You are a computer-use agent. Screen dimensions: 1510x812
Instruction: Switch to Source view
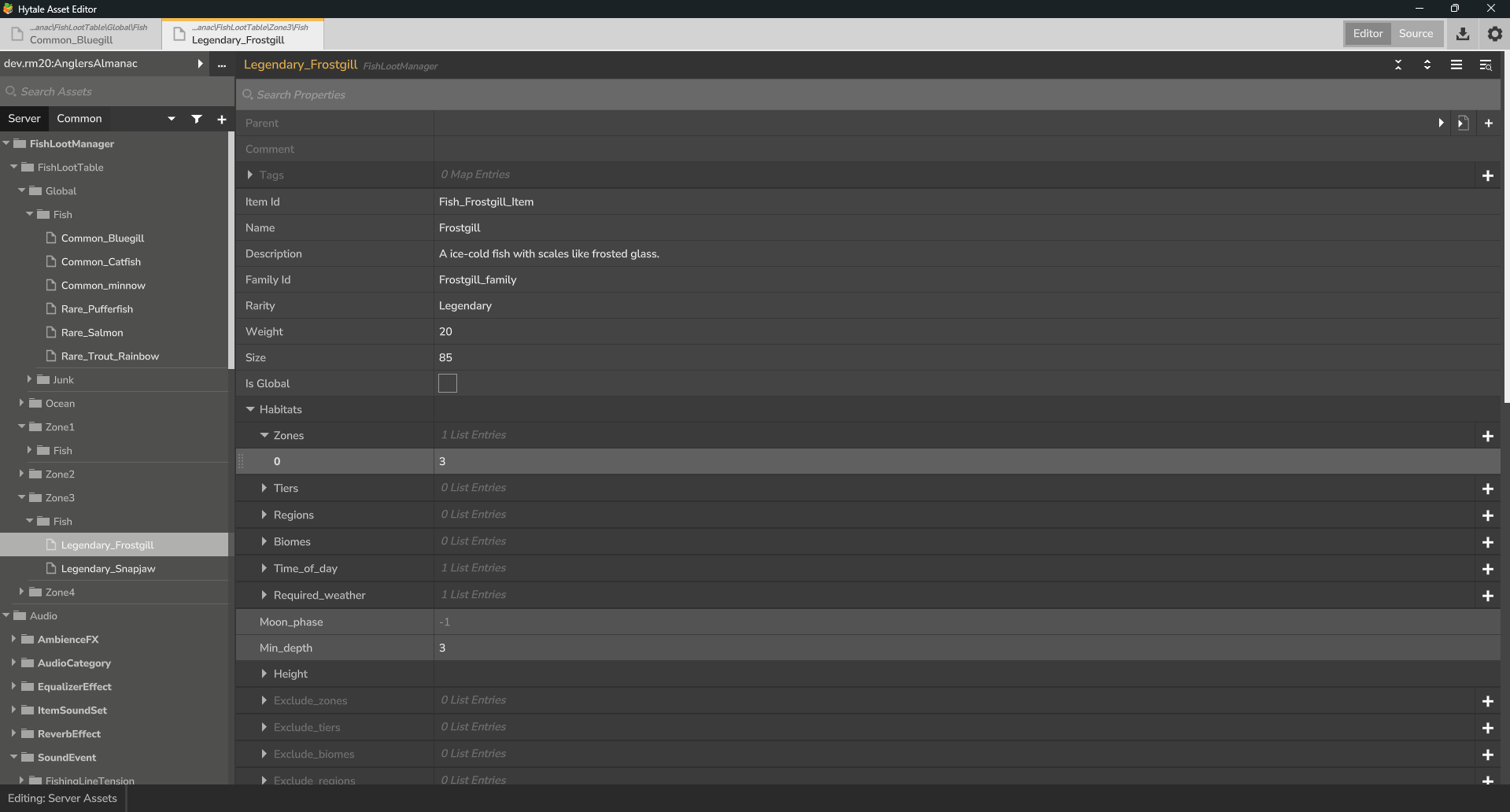pos(1416,34)
